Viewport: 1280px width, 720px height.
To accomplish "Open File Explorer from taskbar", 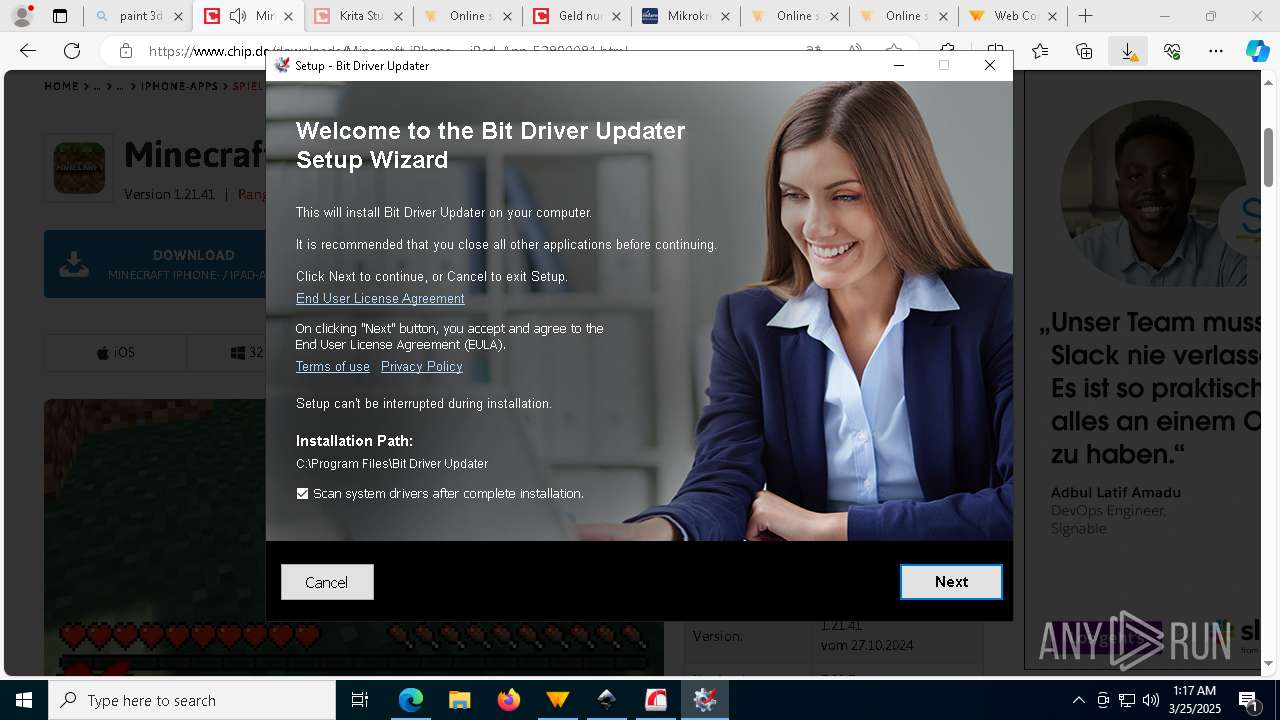I will 459,700.
